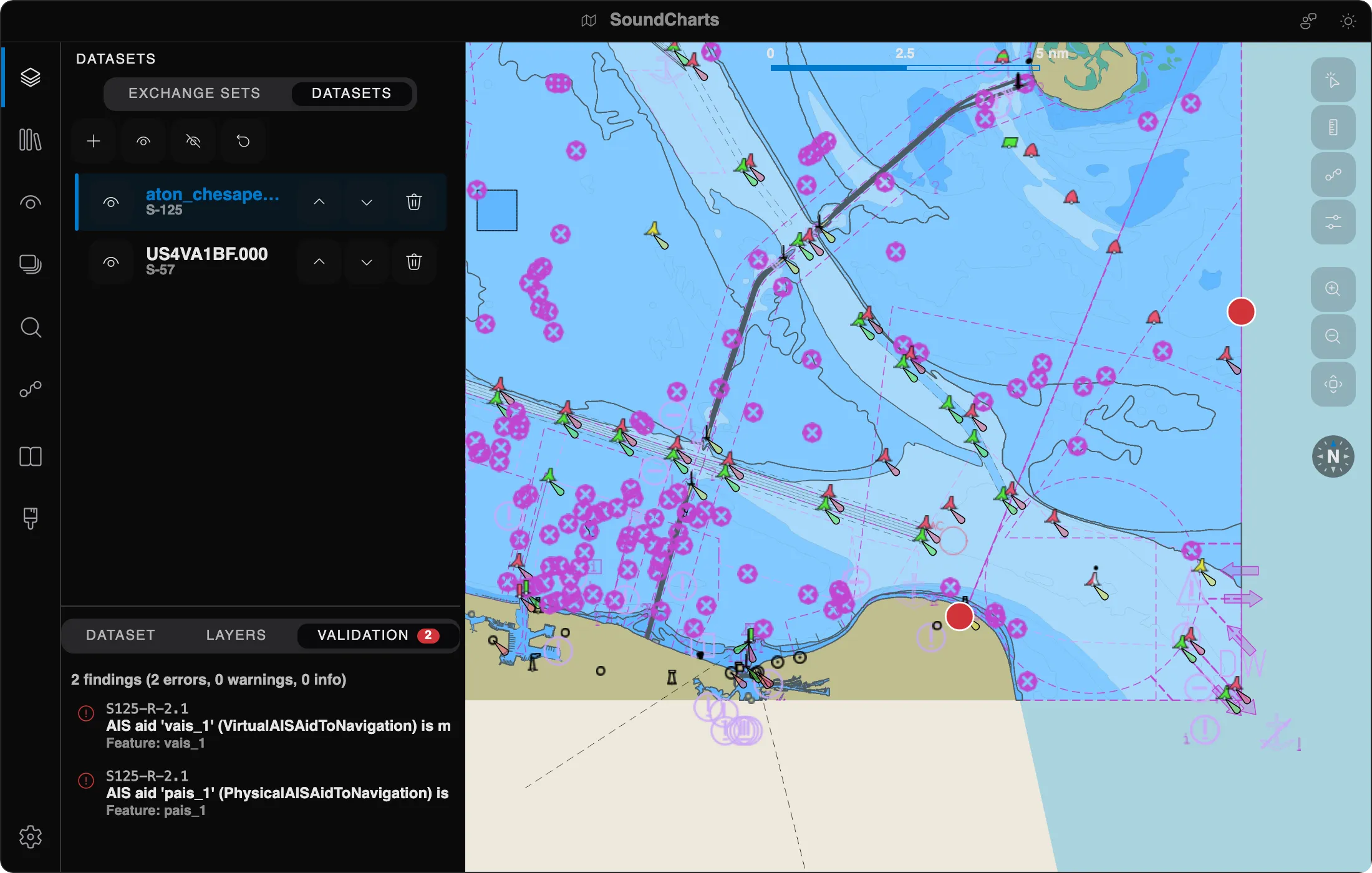Add a new dataset with plus button

94,141
